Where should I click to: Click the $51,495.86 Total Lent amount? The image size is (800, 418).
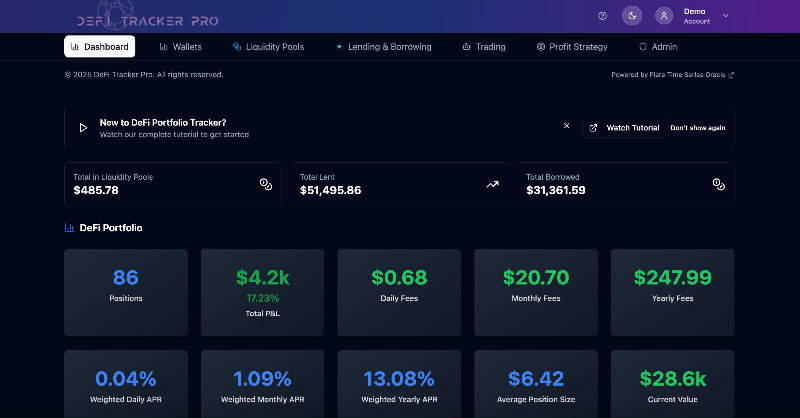coord(331,190)
